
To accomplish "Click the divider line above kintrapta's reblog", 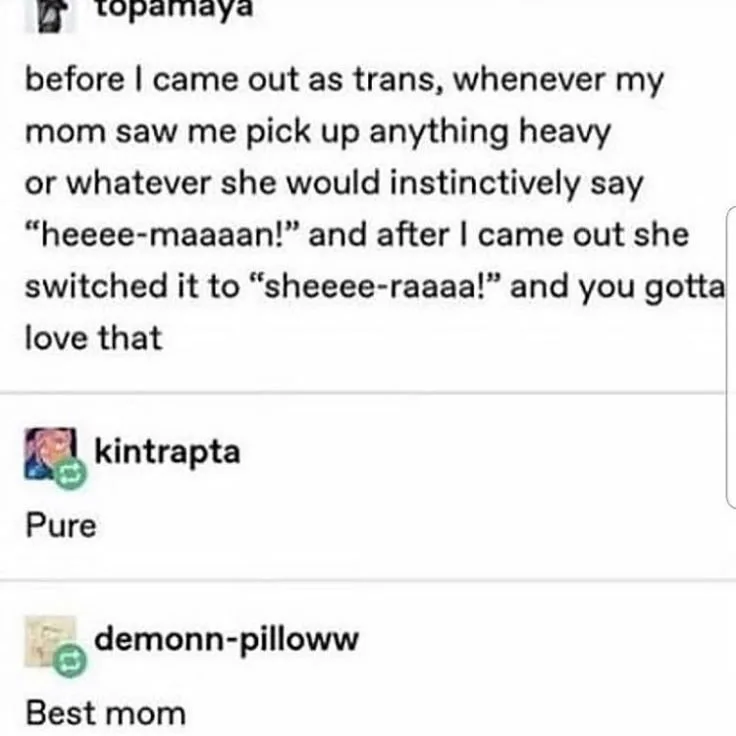I will pos(362,392).
